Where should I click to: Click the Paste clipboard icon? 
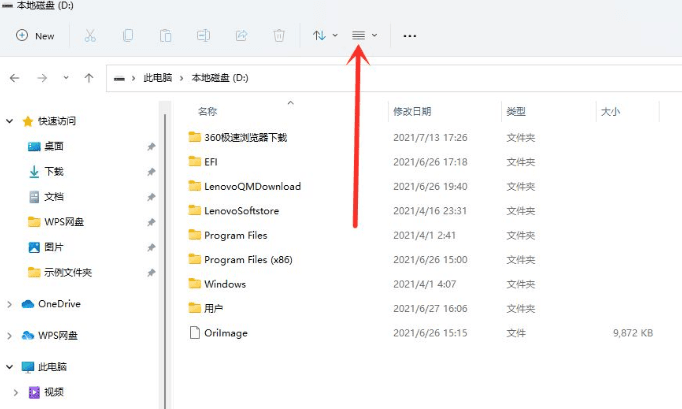click(x=165, y=36)
